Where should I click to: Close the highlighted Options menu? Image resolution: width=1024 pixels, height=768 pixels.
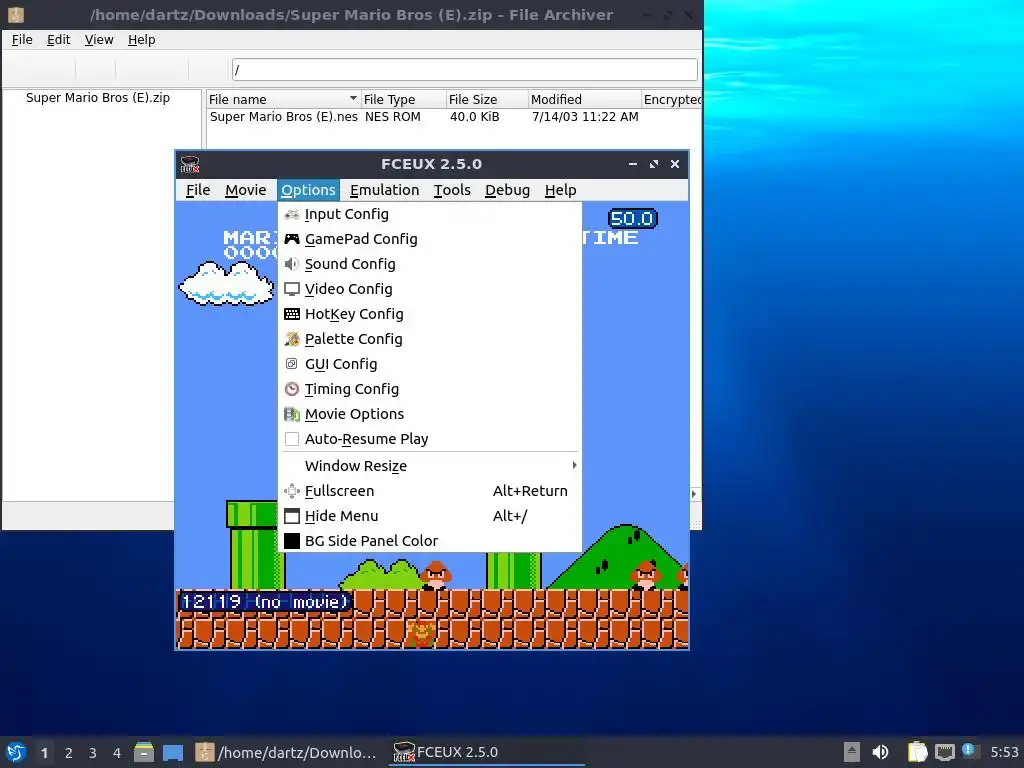308,190
